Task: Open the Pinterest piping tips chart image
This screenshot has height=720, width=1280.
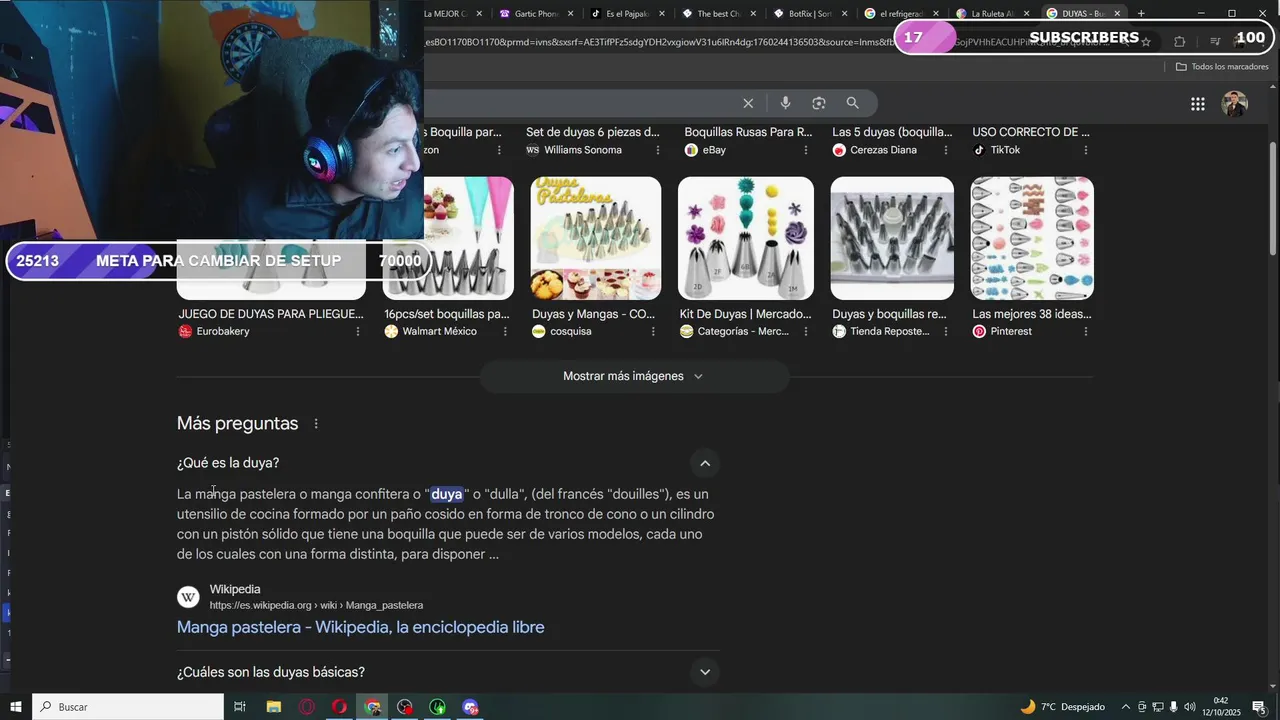Action: pyautogui.click(x=1032, y=238)
